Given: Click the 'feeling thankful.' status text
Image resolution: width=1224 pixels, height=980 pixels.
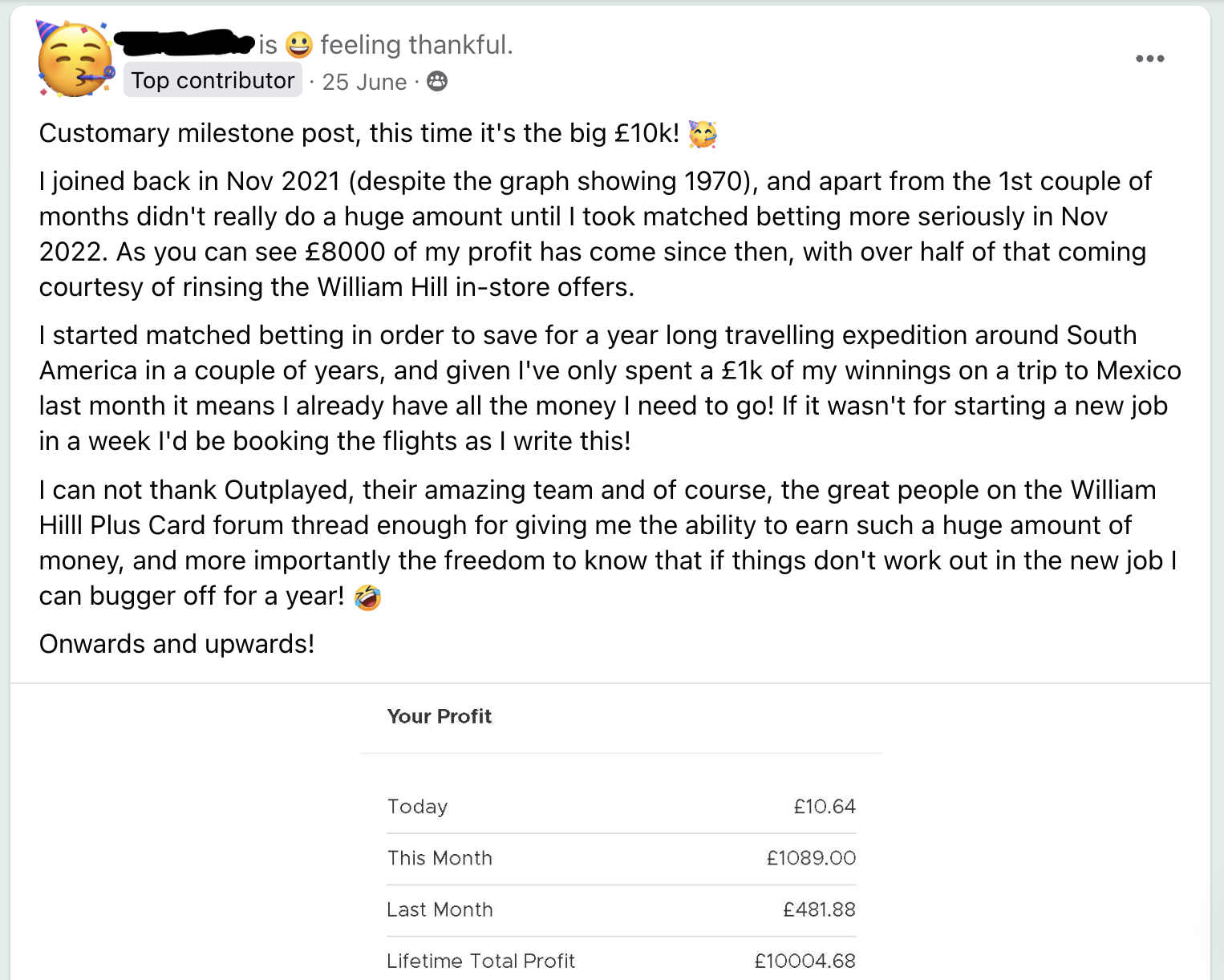Looking at the screenshot, I should coord(416,45).
